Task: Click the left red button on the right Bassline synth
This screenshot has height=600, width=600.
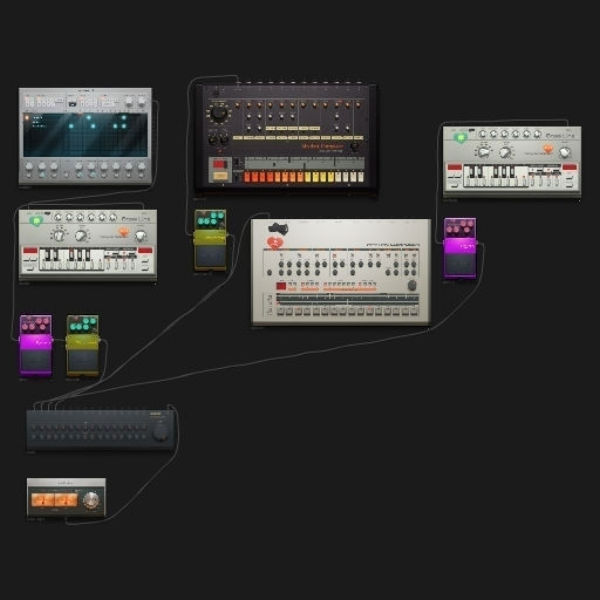Action: coord(455,167)
